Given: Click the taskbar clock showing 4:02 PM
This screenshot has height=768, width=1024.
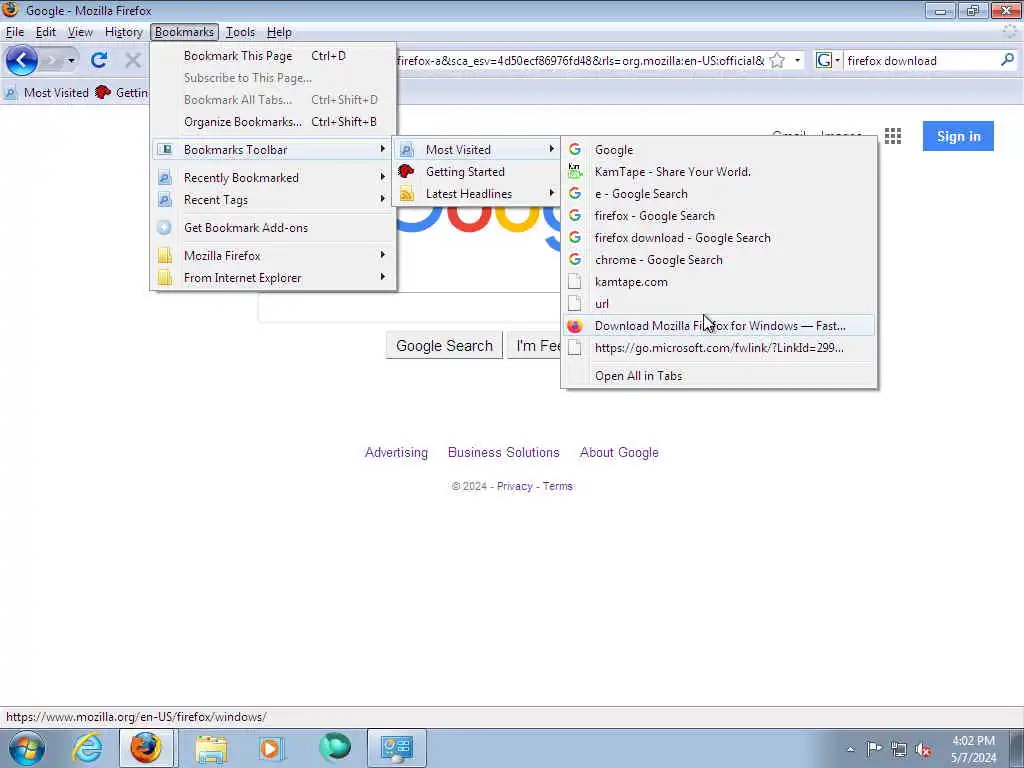Looking at the screenshot, I should click(973, 749).
